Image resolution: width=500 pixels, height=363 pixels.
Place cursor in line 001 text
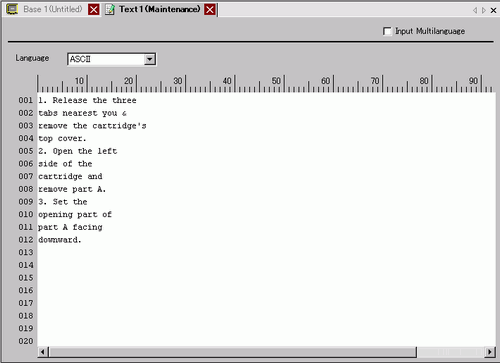[87, 100]
